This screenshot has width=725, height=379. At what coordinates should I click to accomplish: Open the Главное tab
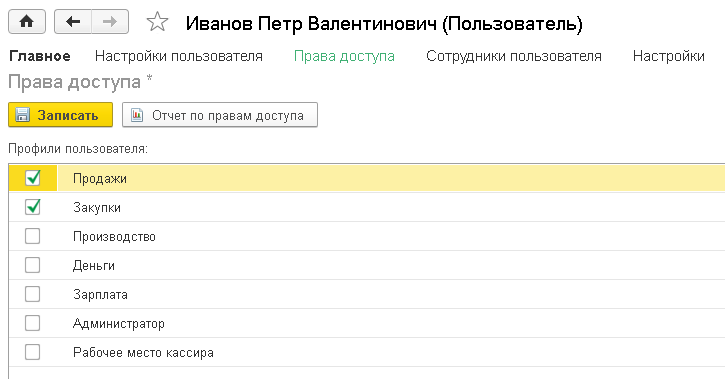(40, 56)
